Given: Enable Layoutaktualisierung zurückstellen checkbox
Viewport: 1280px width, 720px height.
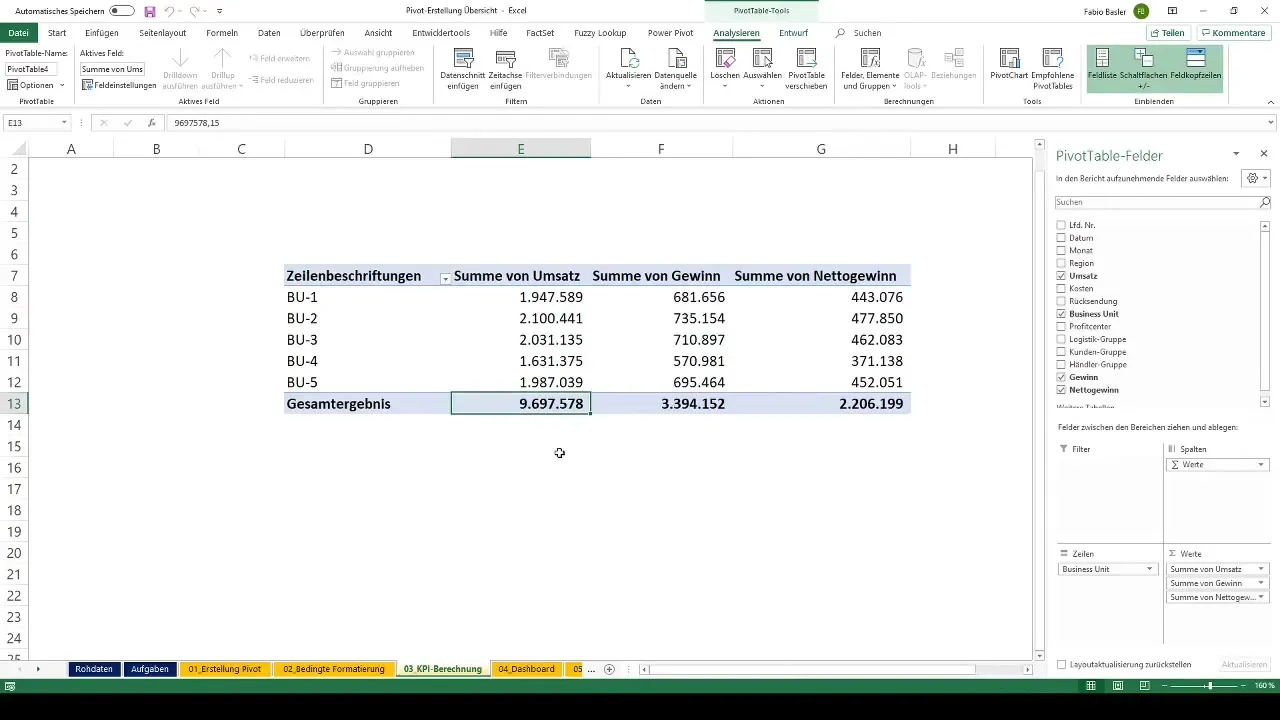Looking at the screenshot, I should point(1062,664).
